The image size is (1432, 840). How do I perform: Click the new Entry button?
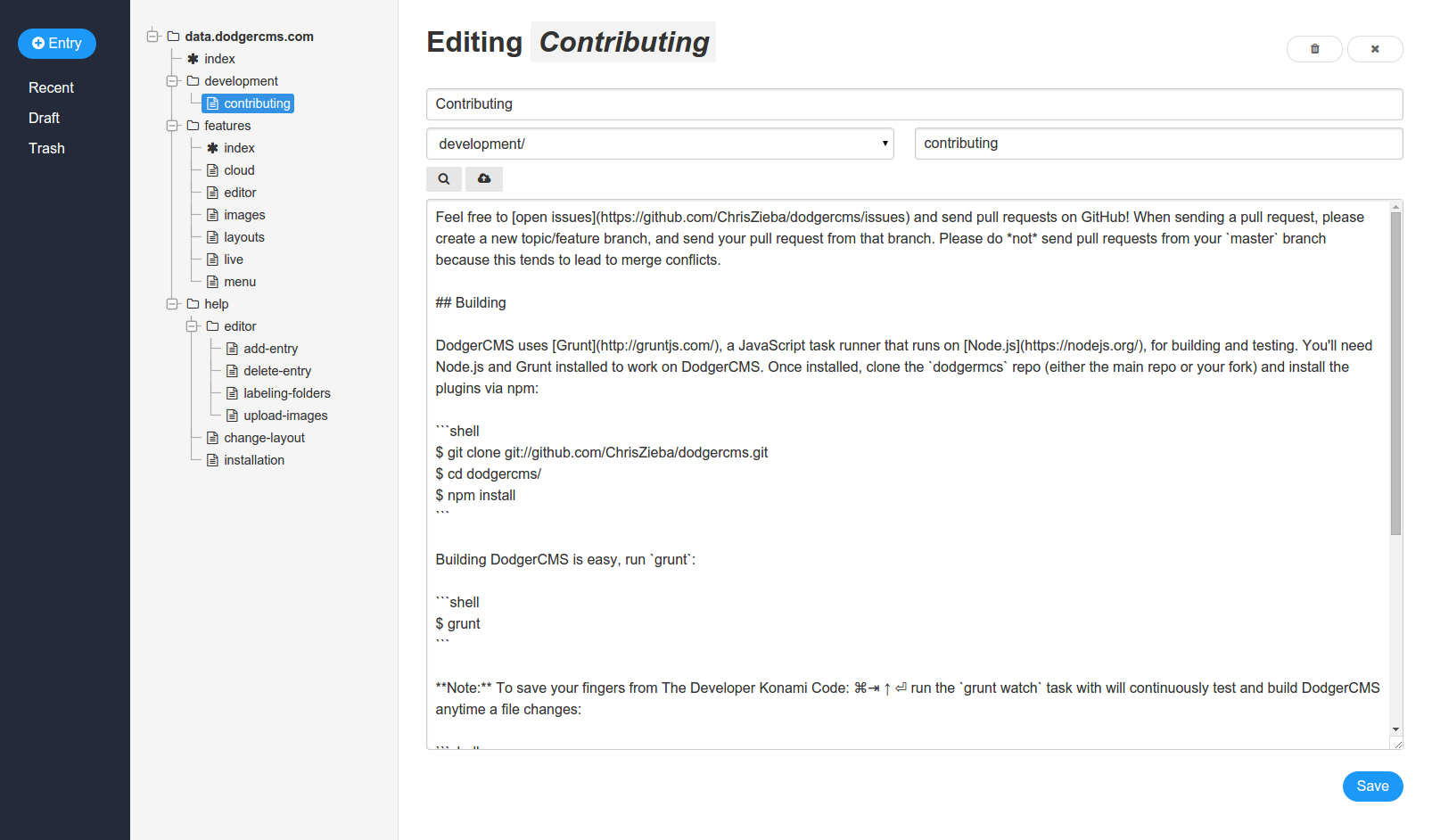point(57,44)
